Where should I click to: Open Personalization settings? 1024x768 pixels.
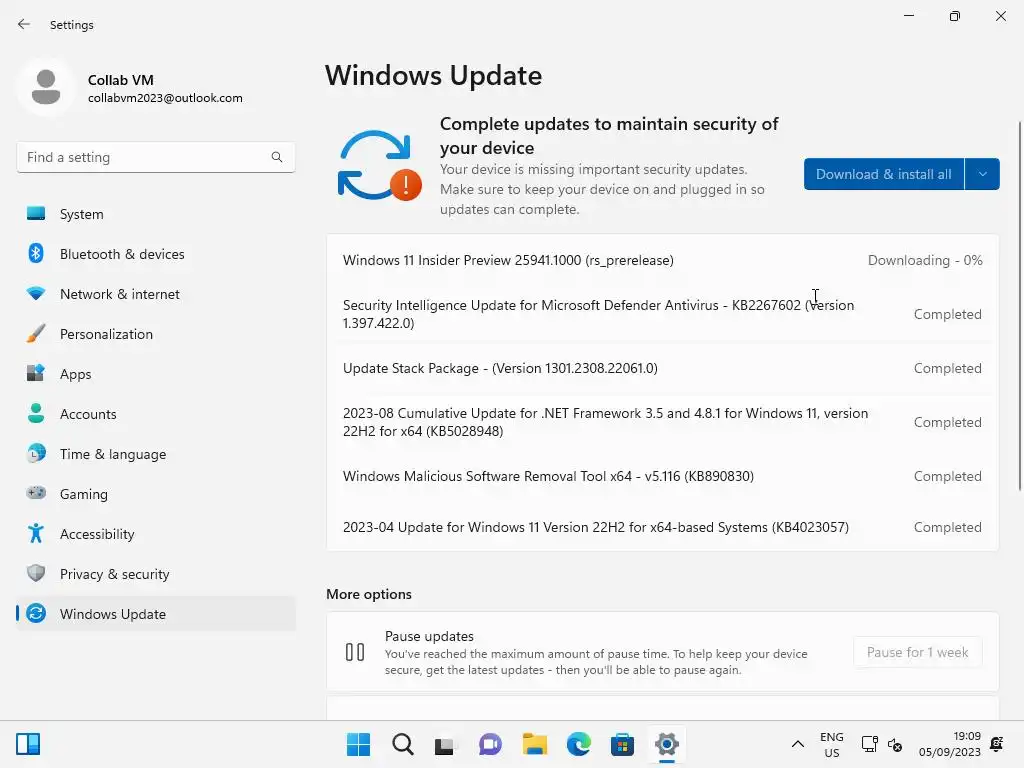(x=155, y=334)
